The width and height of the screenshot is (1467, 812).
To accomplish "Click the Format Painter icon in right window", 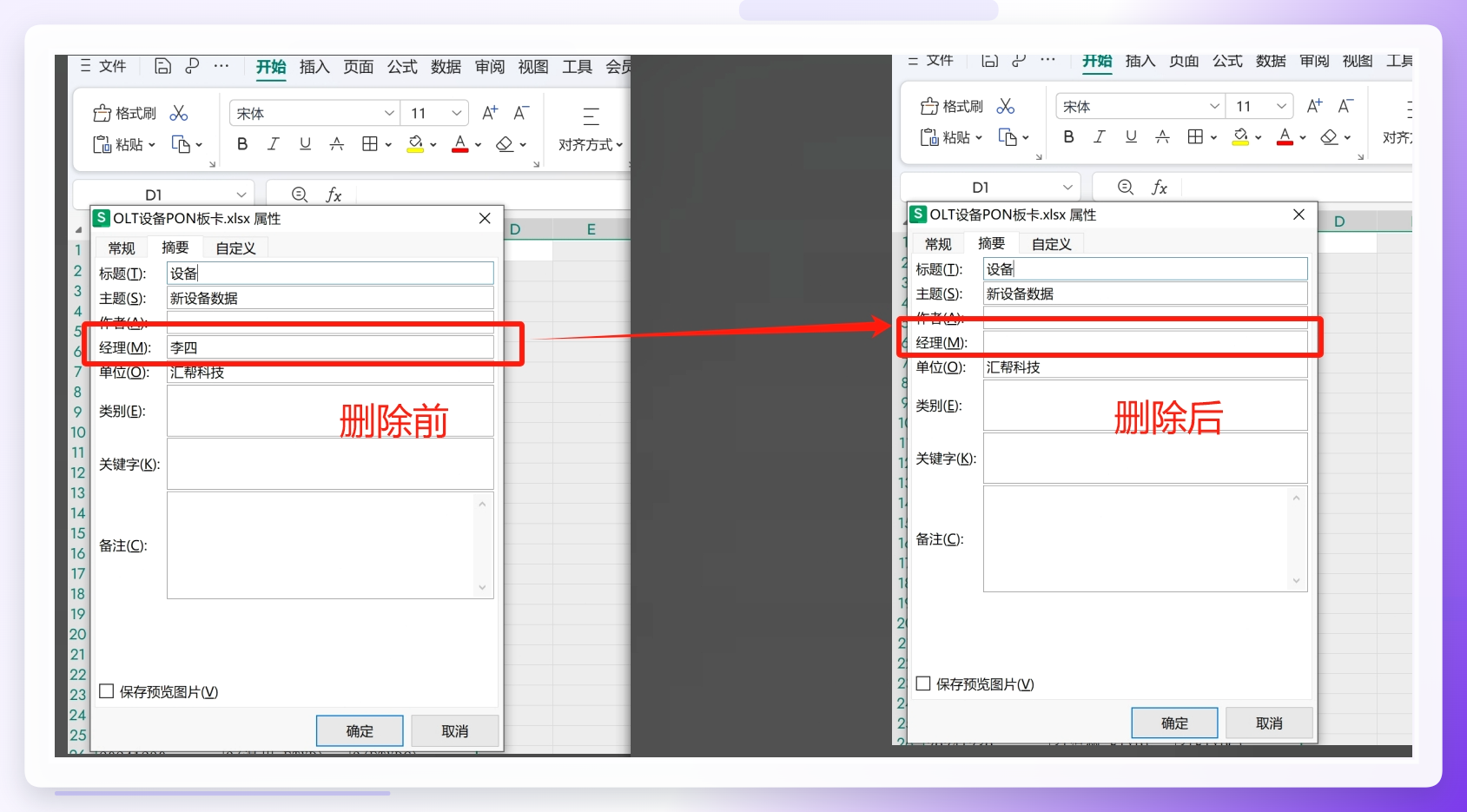I will pos(929,107).
